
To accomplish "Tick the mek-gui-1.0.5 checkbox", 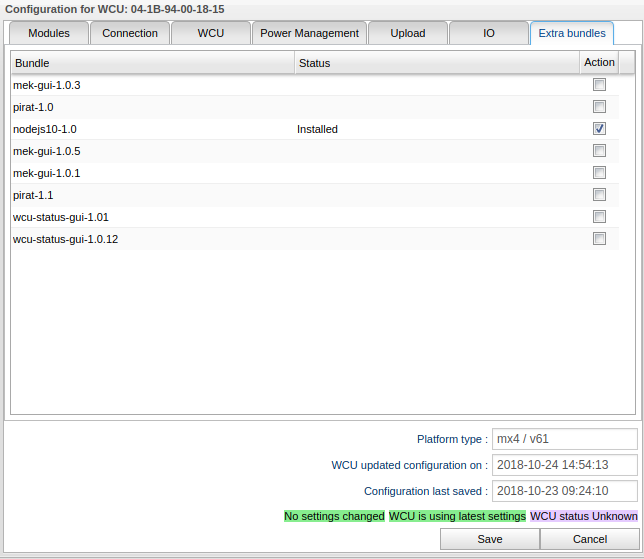I will point(599,151).
